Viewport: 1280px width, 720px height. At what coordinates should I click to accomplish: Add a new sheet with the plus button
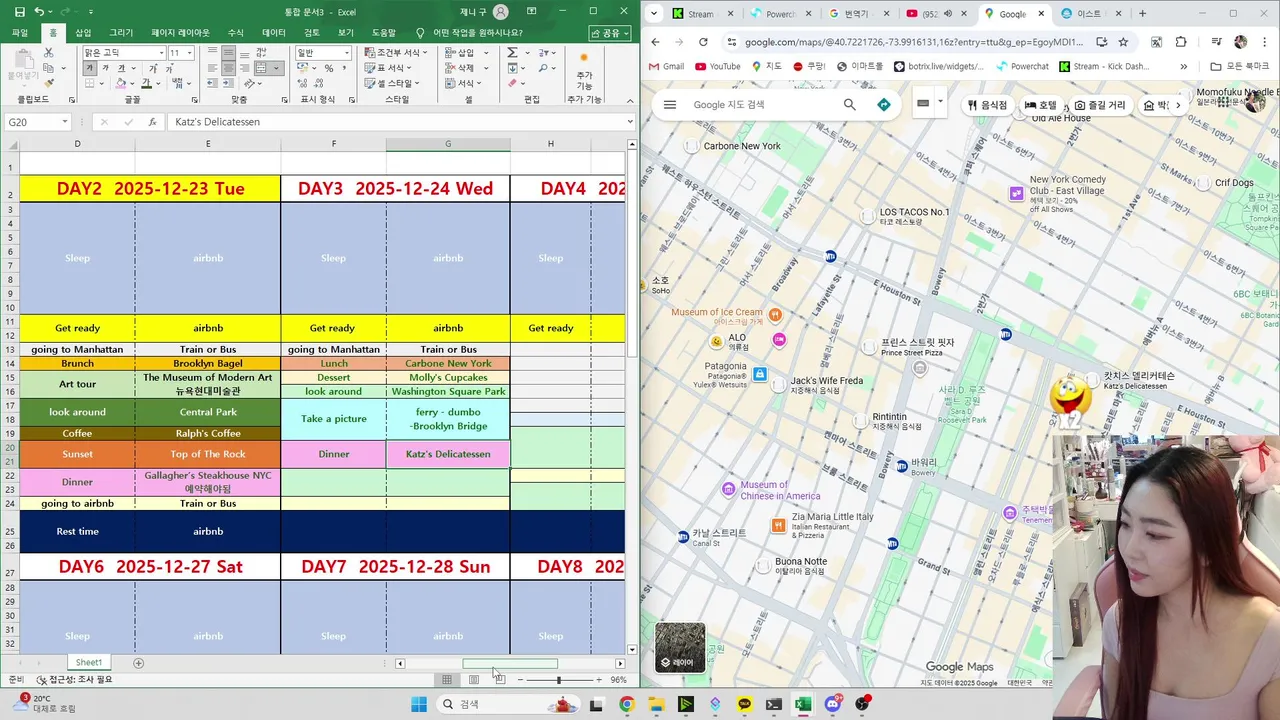click(139, 663)
